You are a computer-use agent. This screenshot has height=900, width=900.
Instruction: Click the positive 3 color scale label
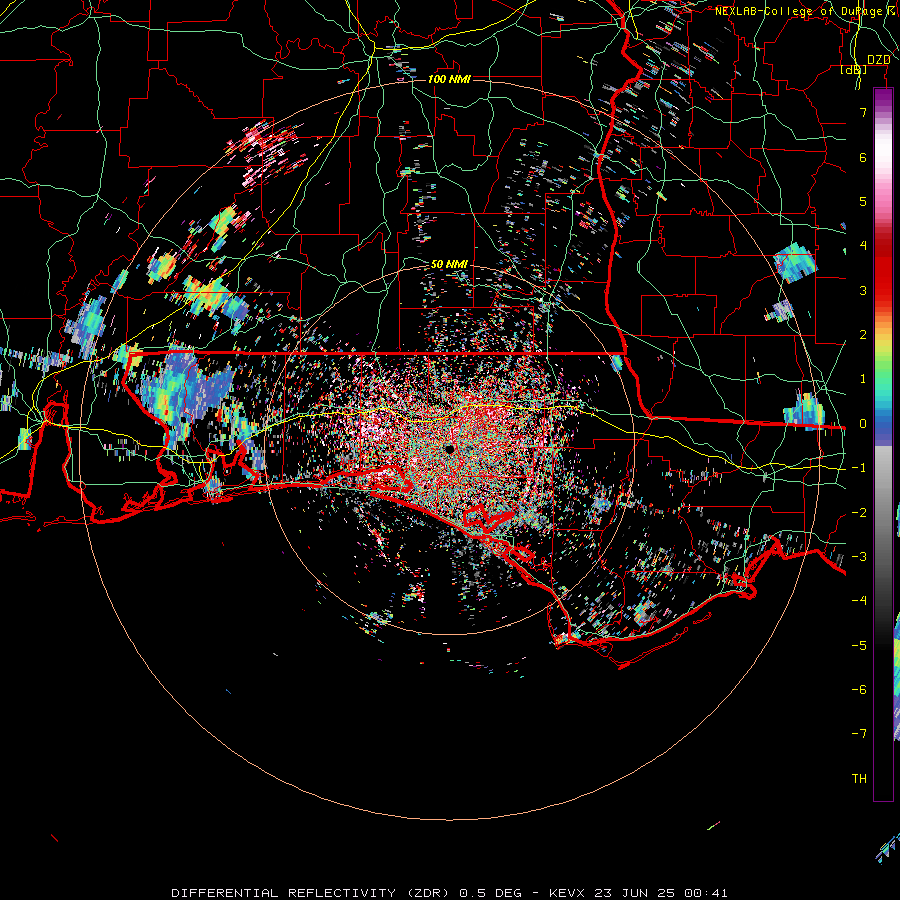click(x=863, y=290)
